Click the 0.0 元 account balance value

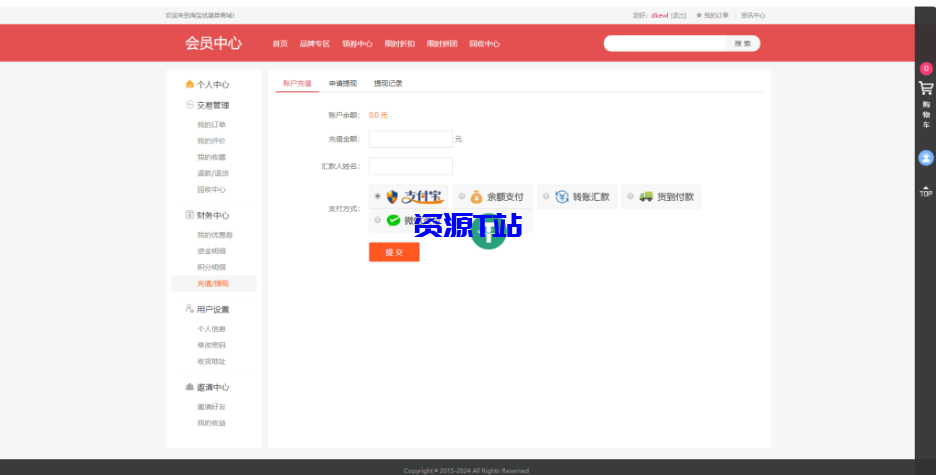(x=378, y=115)
